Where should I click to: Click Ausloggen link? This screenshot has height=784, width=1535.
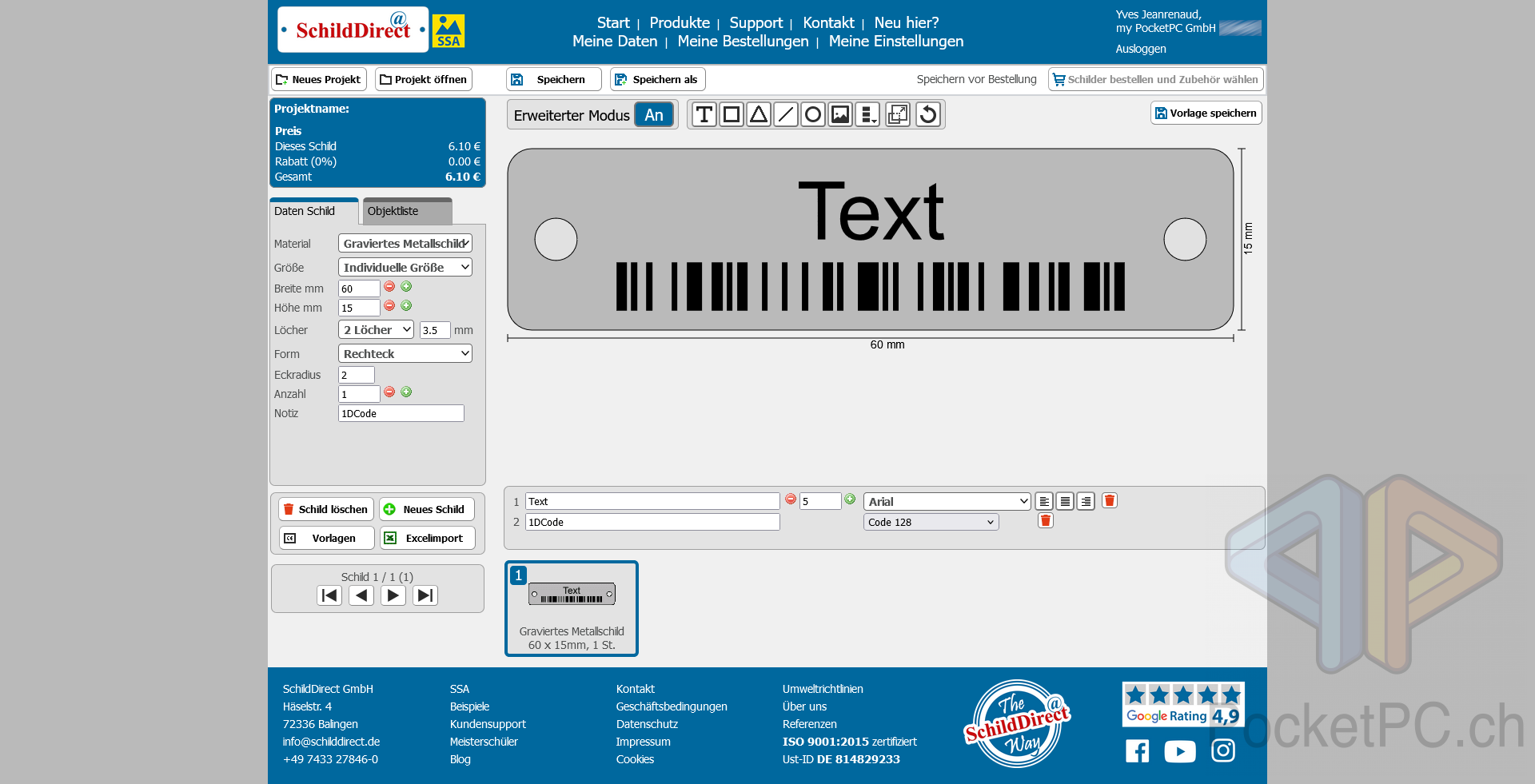point(1141,49)
